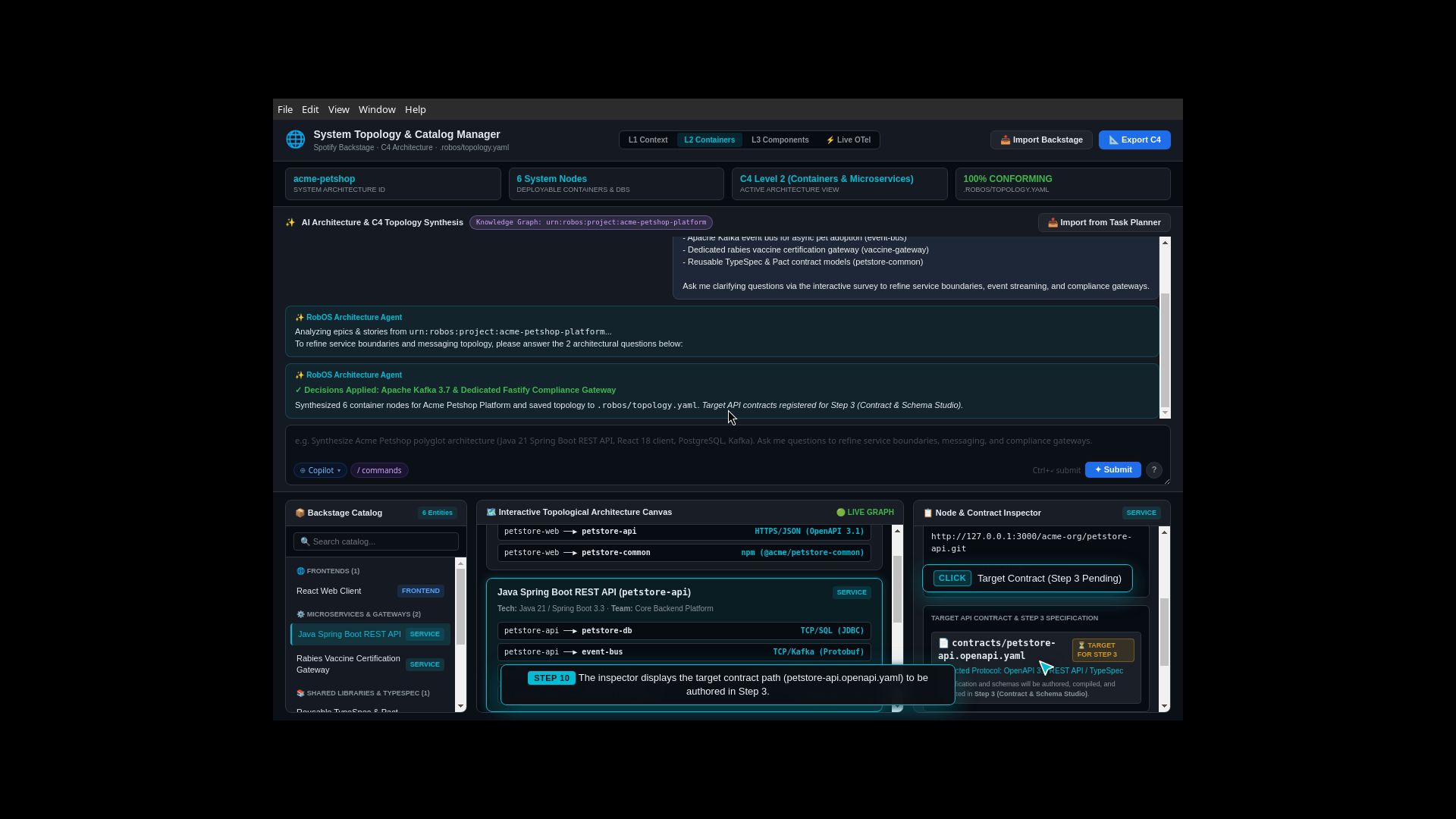Click the chat scrollbar down arrow
Viewport: 1456px width, 819px height.
click(1166, 413)
